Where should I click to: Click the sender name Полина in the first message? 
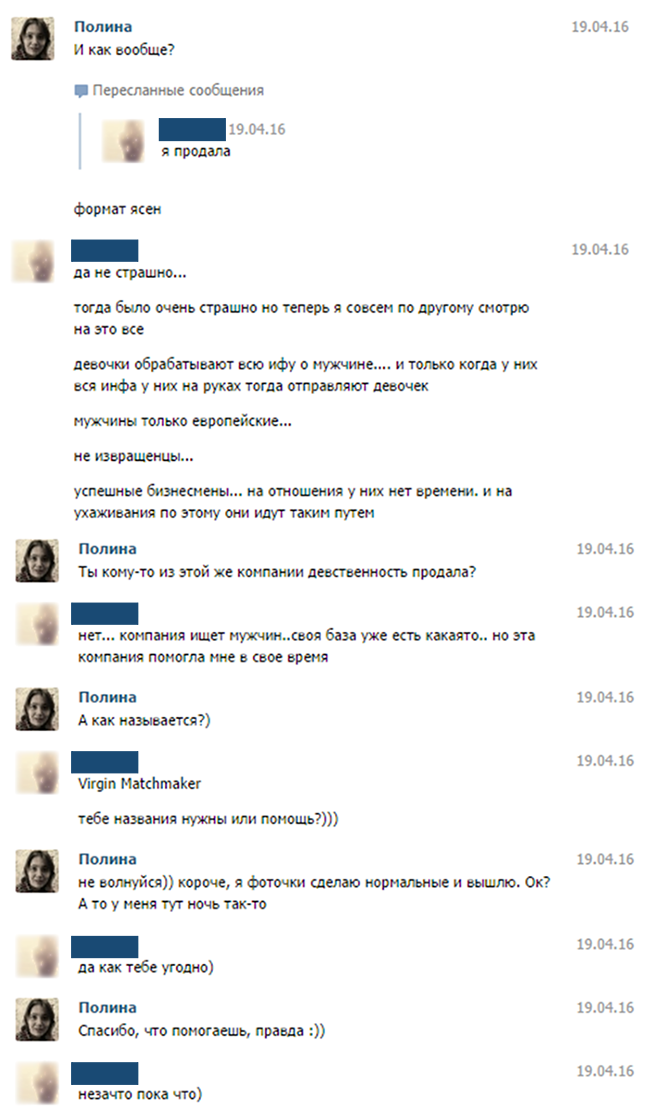tap(103, 26)
